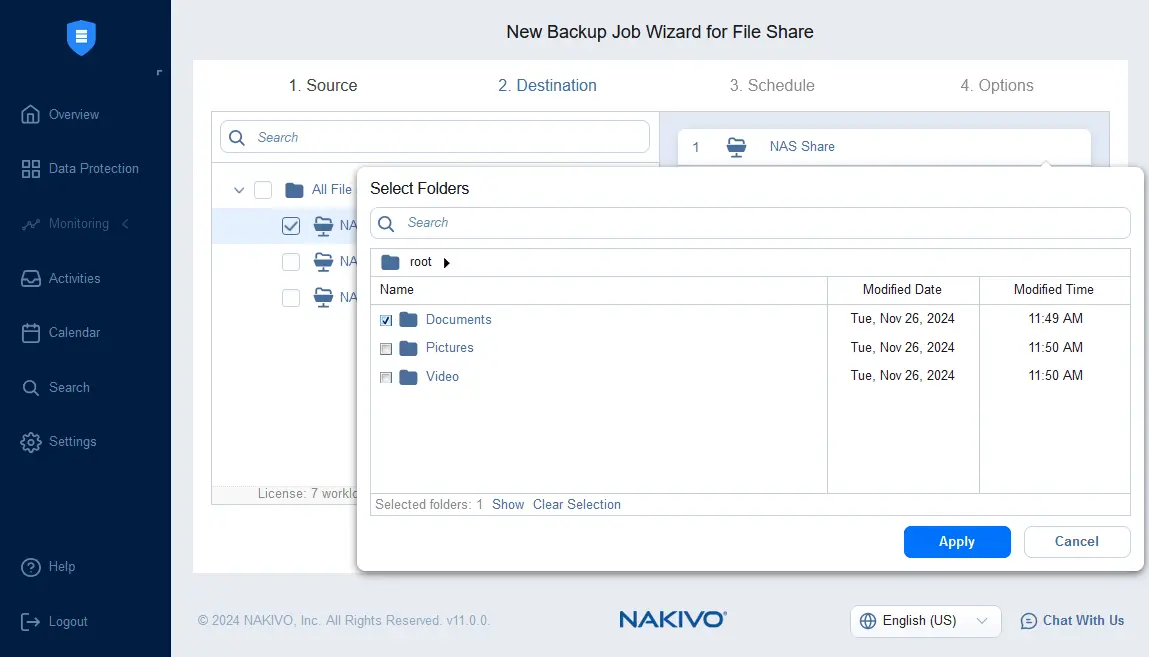1149x657 pixels.
Task: Click the Clear Selection link
Action: tap(577, 505)
